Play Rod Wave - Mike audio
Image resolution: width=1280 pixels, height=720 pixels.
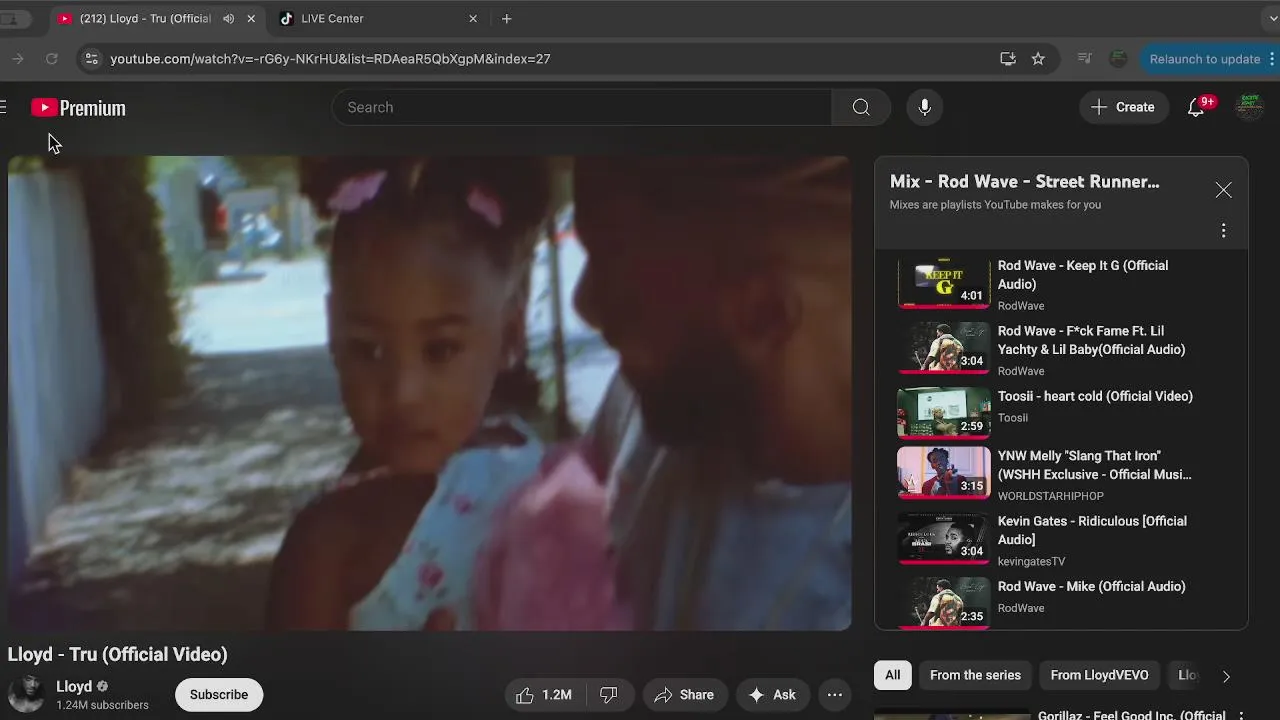1060,602
